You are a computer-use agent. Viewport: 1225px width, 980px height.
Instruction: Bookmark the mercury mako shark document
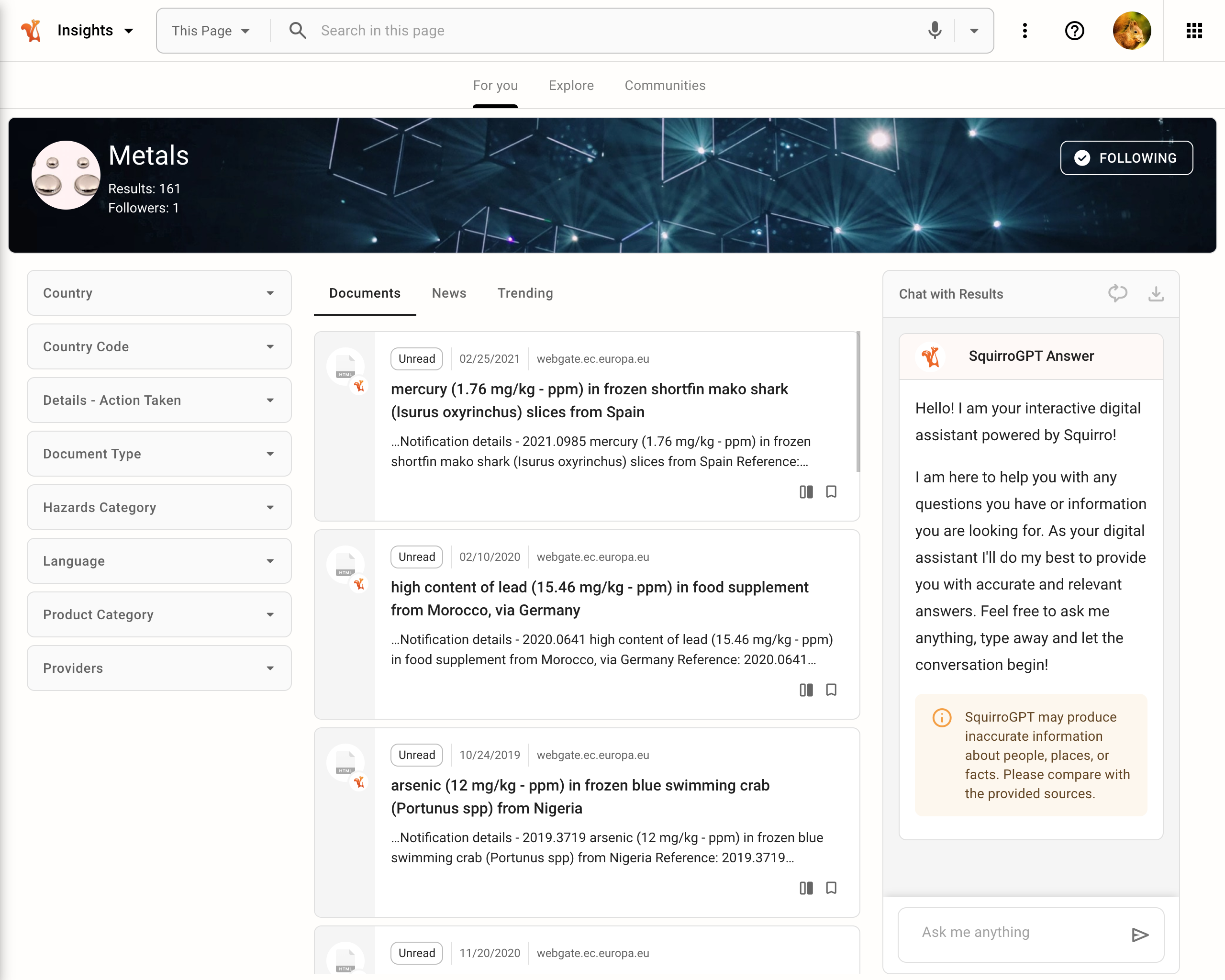[x=831, y=492]
